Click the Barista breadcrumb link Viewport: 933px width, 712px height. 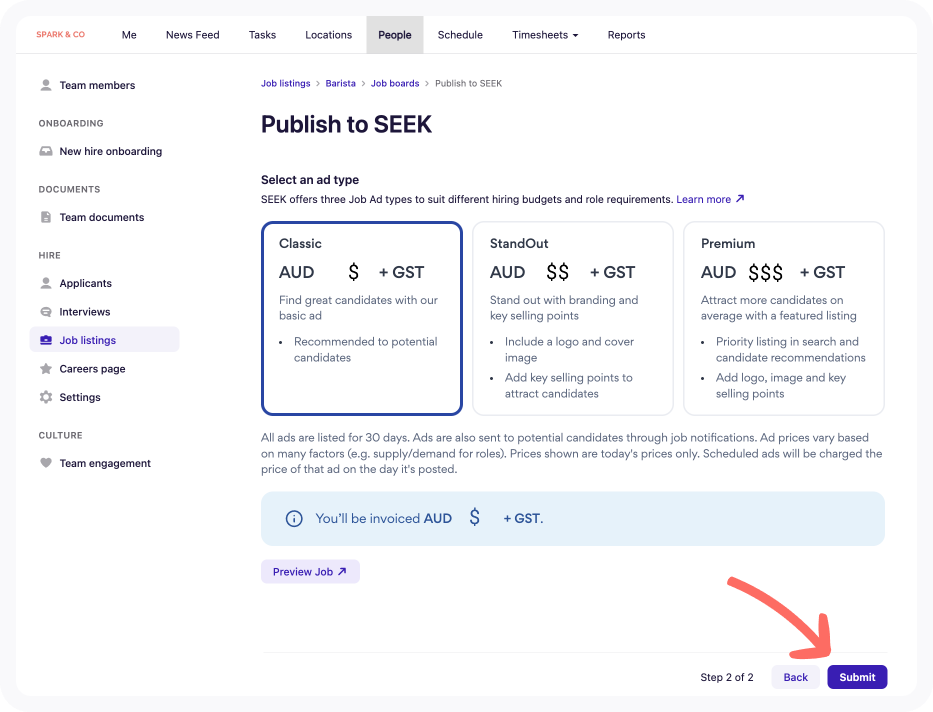point(340,83)
